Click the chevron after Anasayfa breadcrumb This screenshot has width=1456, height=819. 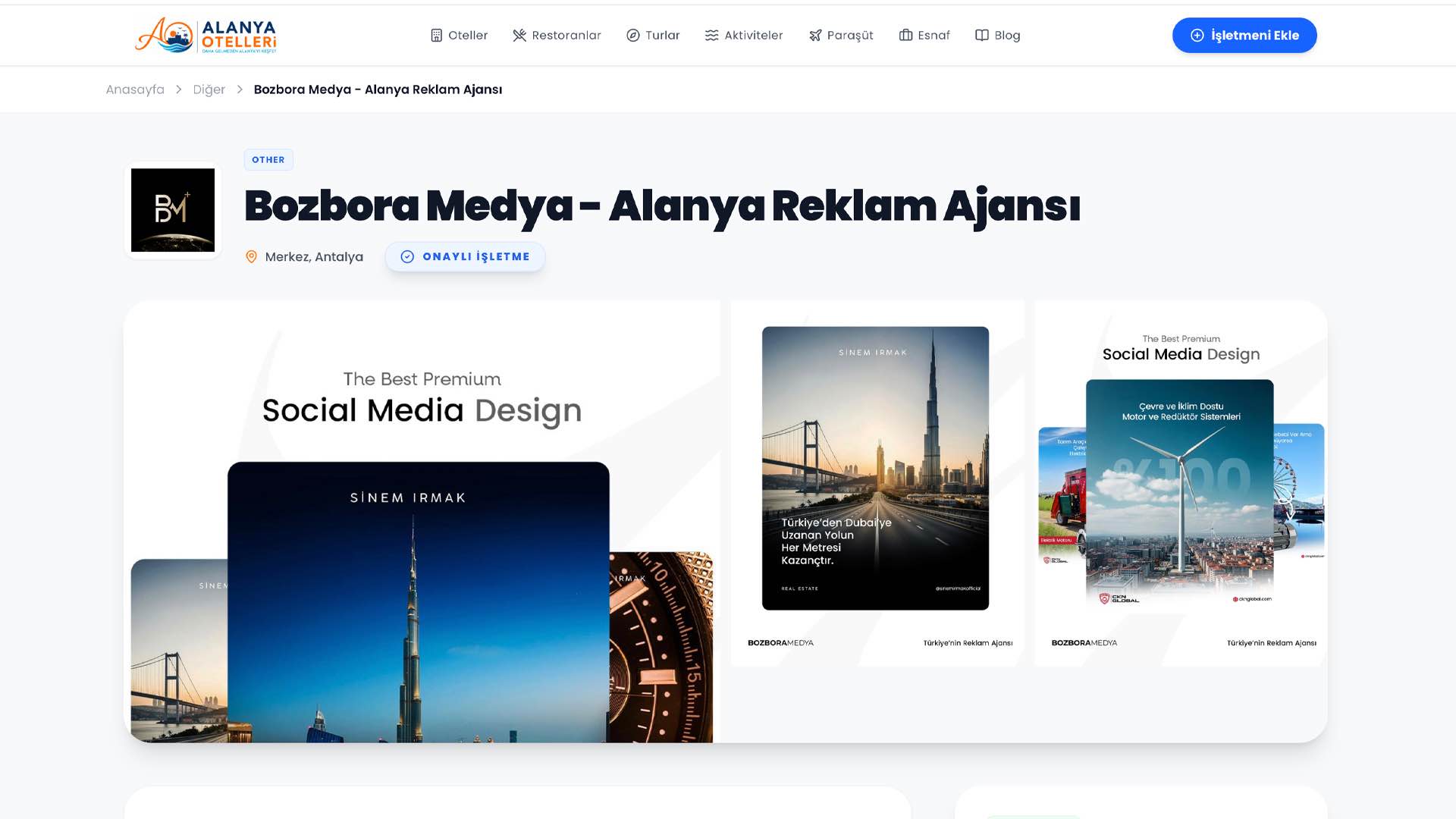[179, 89]
